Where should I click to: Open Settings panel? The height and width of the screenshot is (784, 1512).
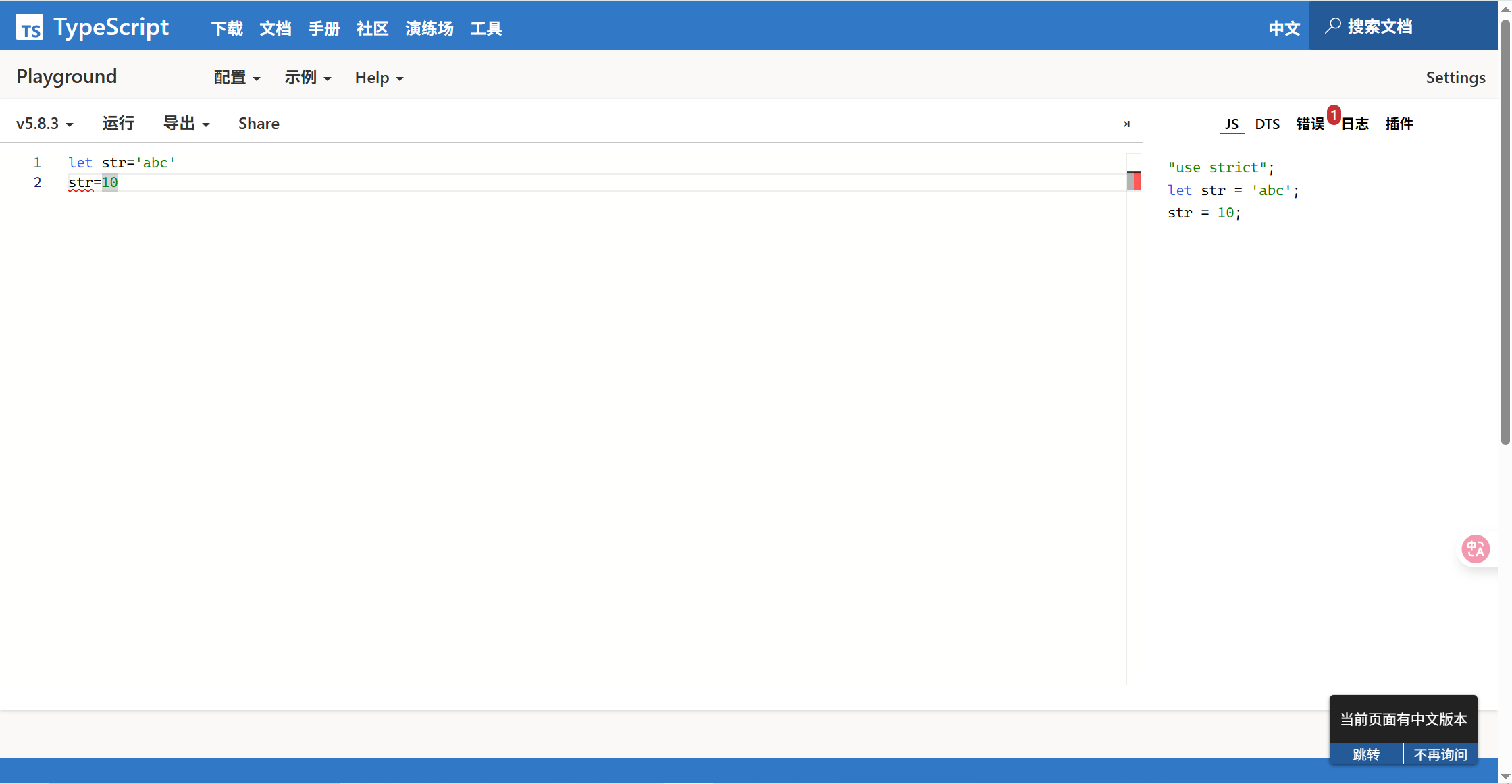click(x=1455, y=78)
